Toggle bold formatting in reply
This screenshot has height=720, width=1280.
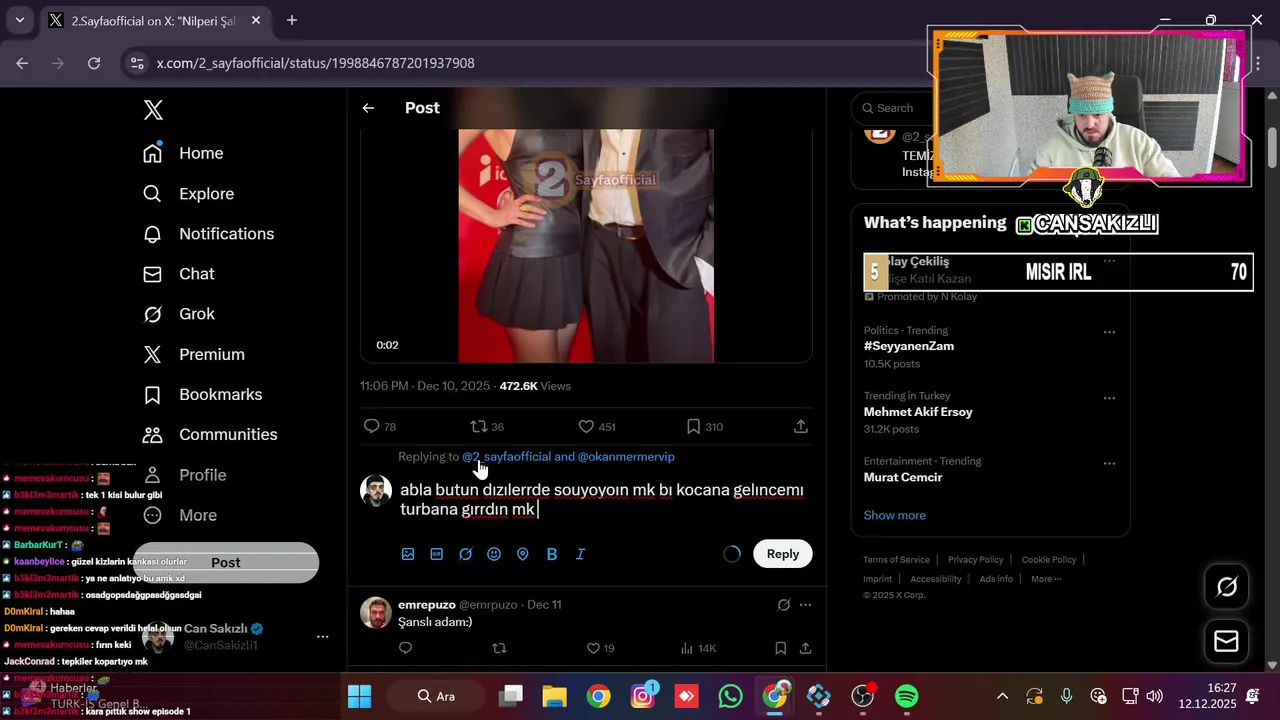(x=551, y=554)
